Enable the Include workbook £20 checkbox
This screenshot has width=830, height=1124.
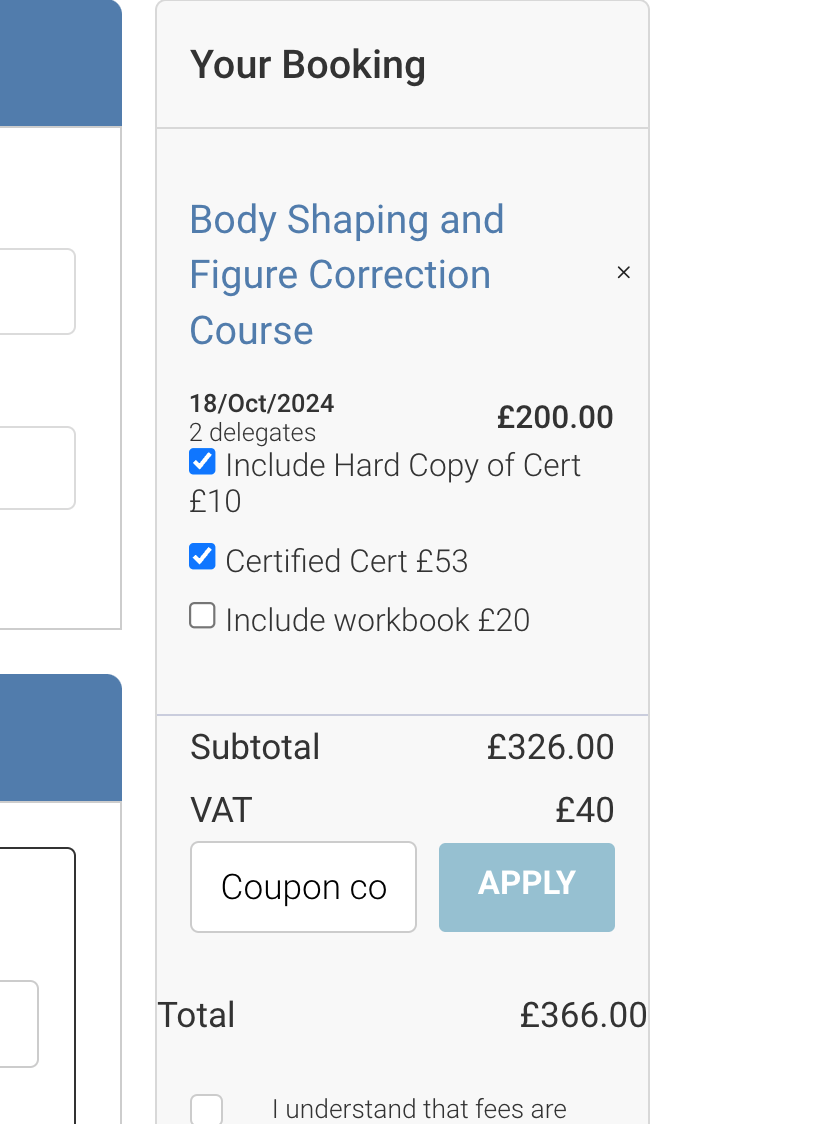202,616
